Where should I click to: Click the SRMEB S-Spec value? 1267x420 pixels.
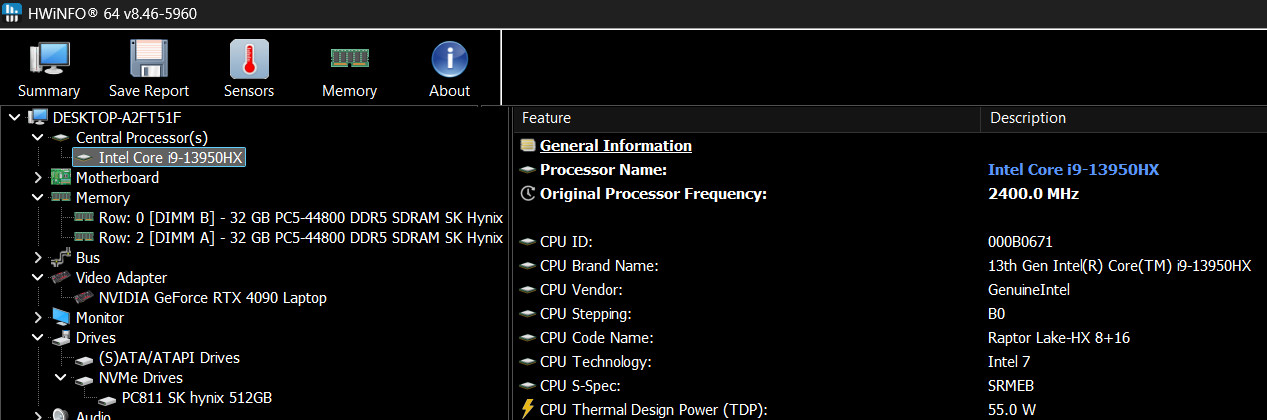point(1012,386)
